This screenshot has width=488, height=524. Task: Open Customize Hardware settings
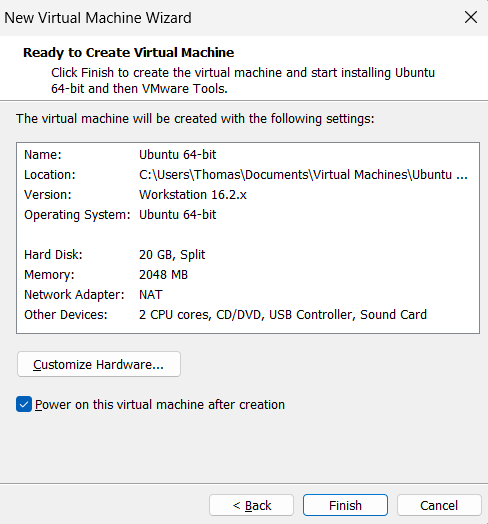coord(99,364)
